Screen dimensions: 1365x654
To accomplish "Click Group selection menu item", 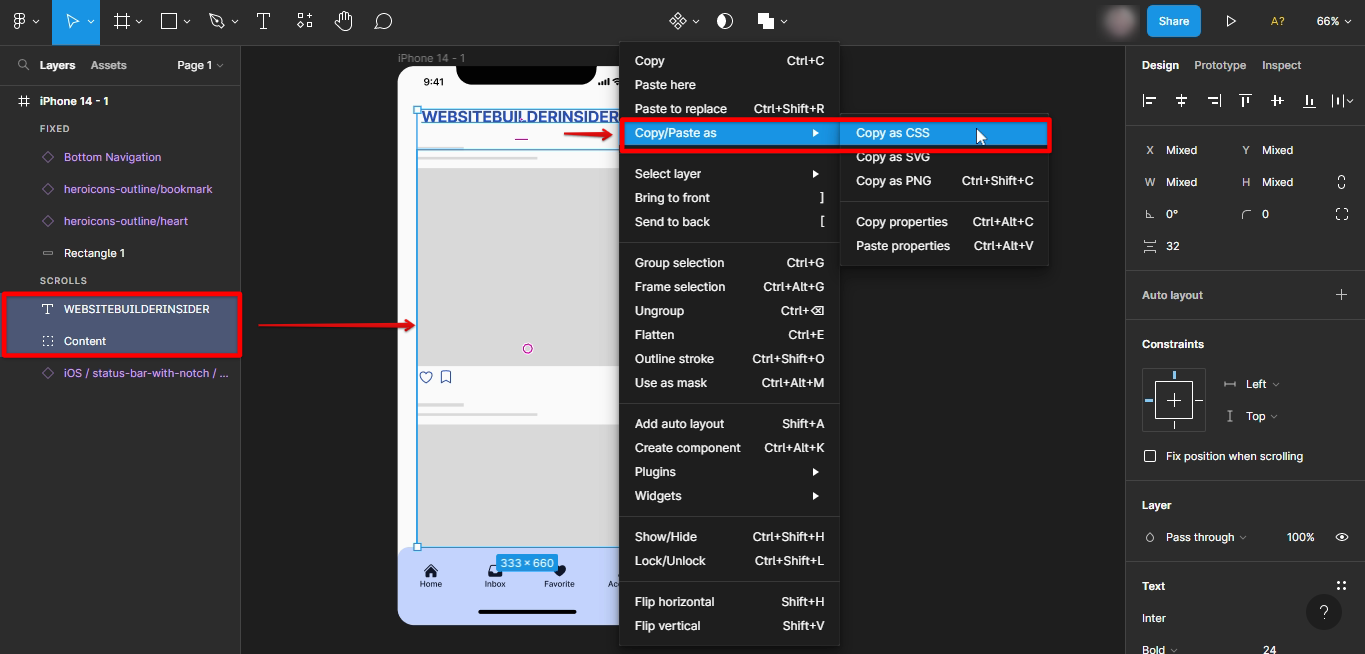I will tap(729, 263).
